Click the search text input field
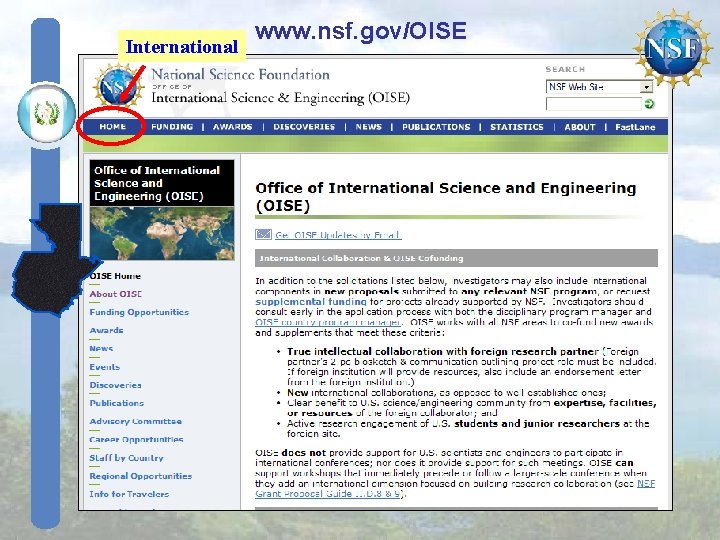720x540 pixels. coord(593,104)
